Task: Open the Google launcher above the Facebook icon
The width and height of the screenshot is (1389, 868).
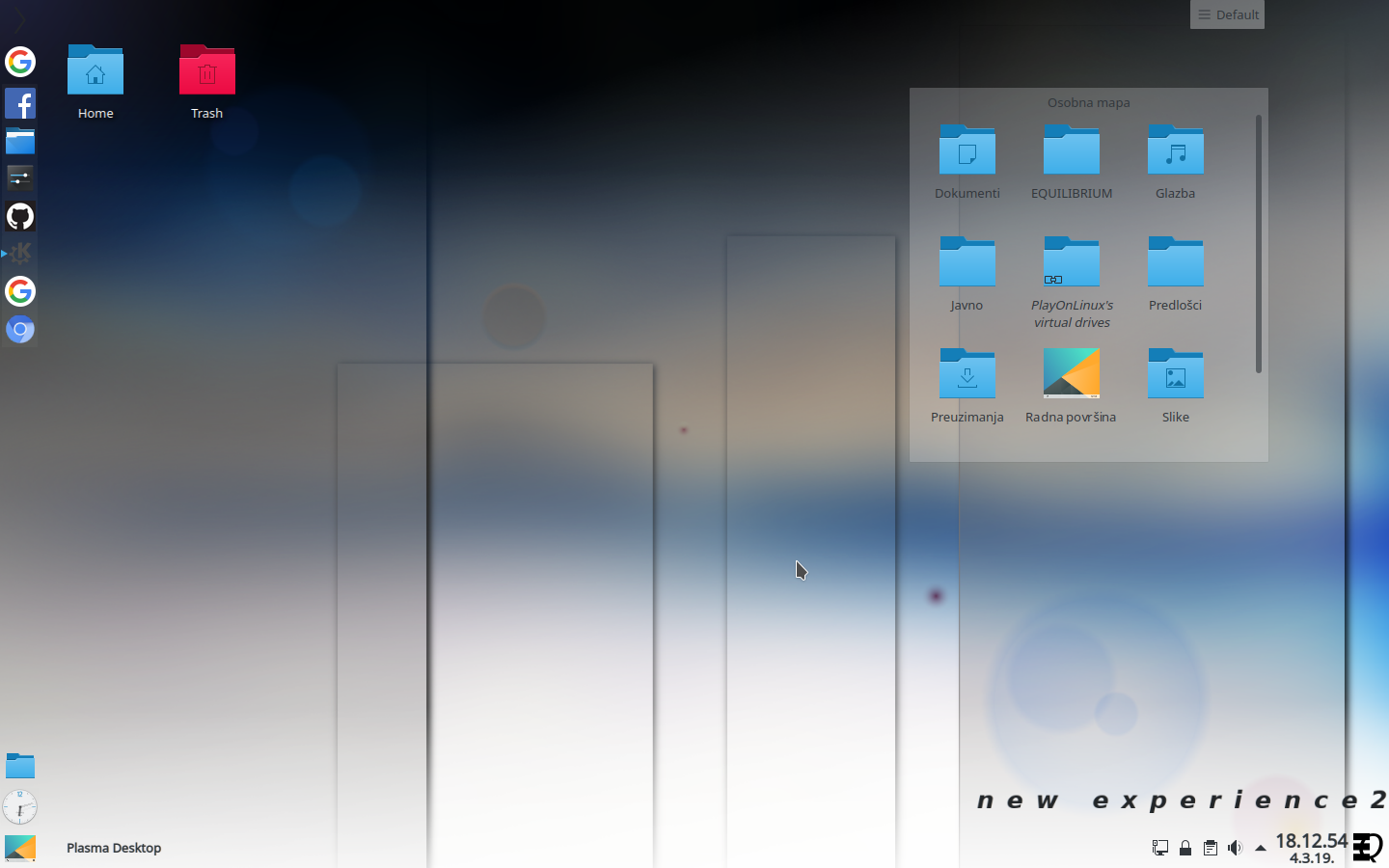Action: [20, 62]
